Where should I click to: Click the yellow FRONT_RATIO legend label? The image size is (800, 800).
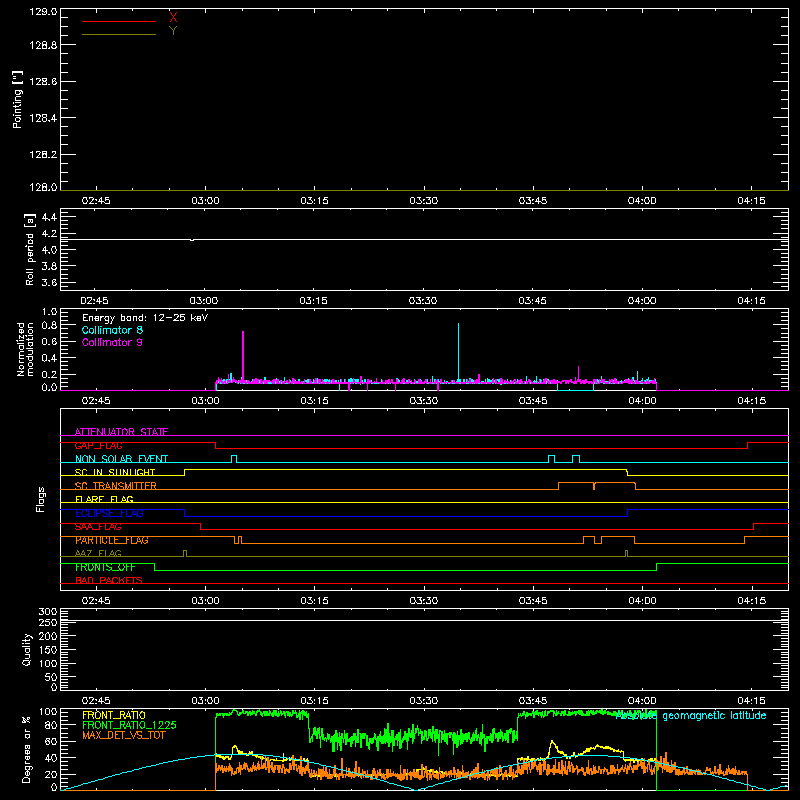(x=114, y=715)
